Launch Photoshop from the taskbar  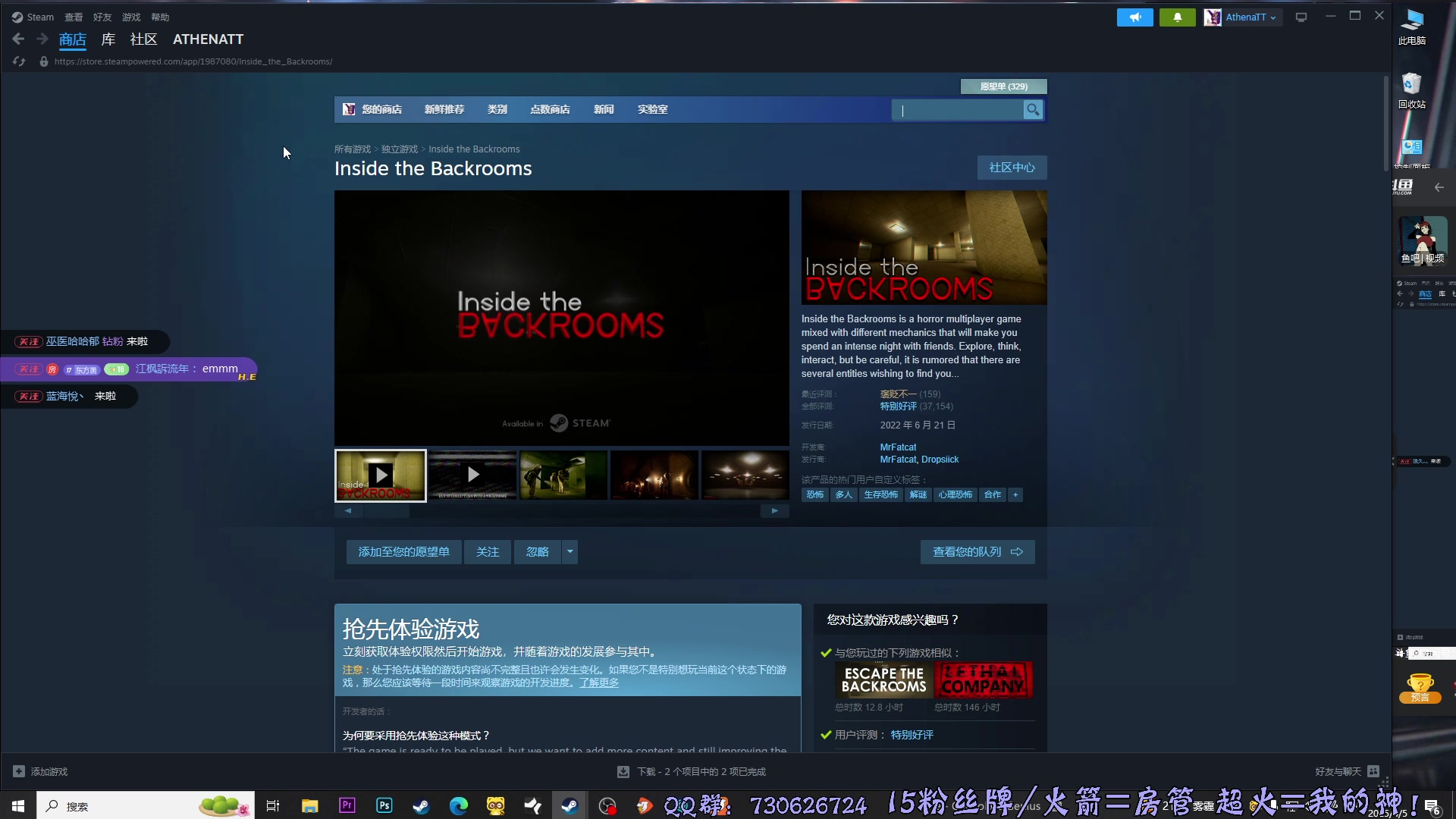pyautogui.click(x=384, y=805)
